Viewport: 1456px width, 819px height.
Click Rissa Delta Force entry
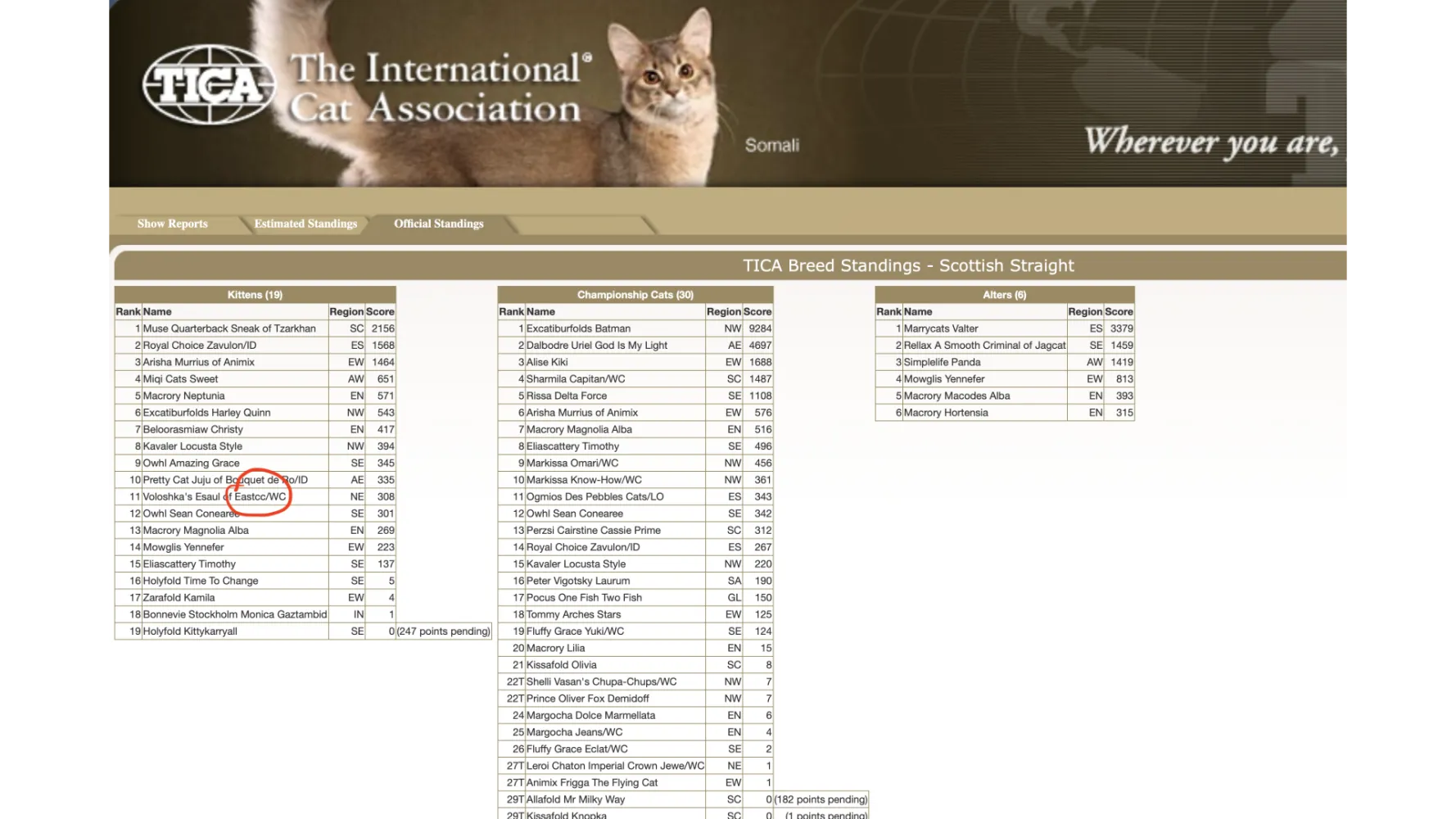click(x=567, y=396)
